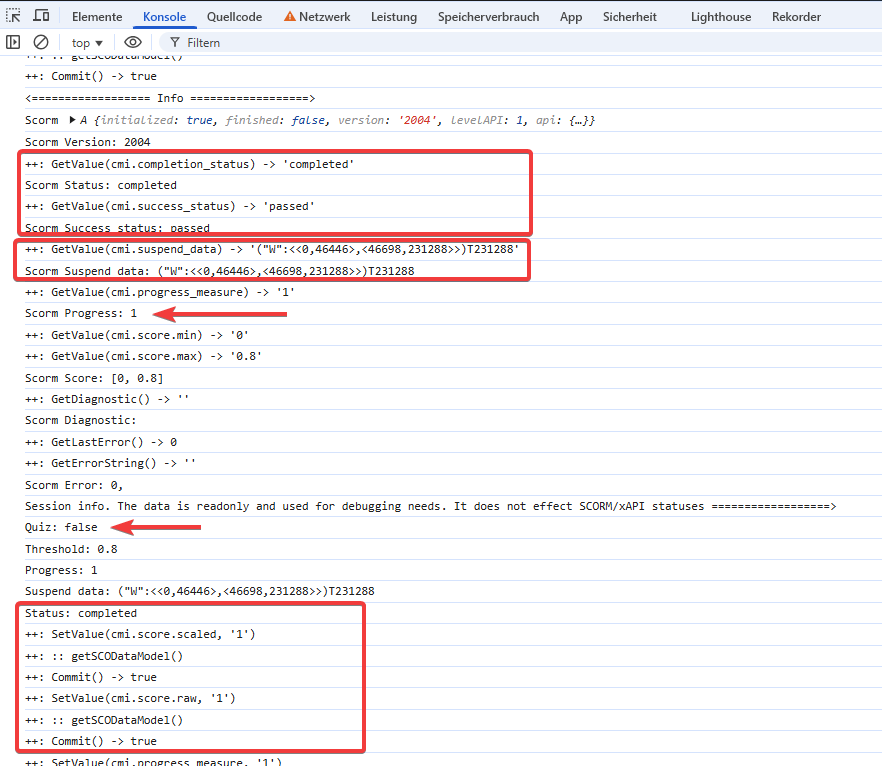Image resolution: width=882 pixels, height=766 pixels.
Task: Open the Rekorder panel
Action: pyautogui.click(x=795, y=16)
